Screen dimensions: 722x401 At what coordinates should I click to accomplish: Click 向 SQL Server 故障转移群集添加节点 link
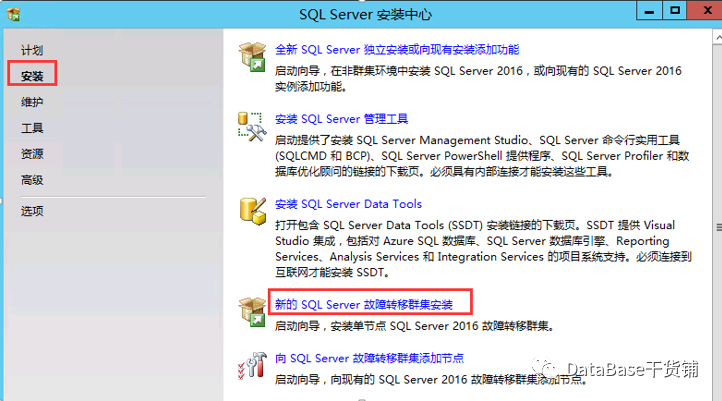369,358
